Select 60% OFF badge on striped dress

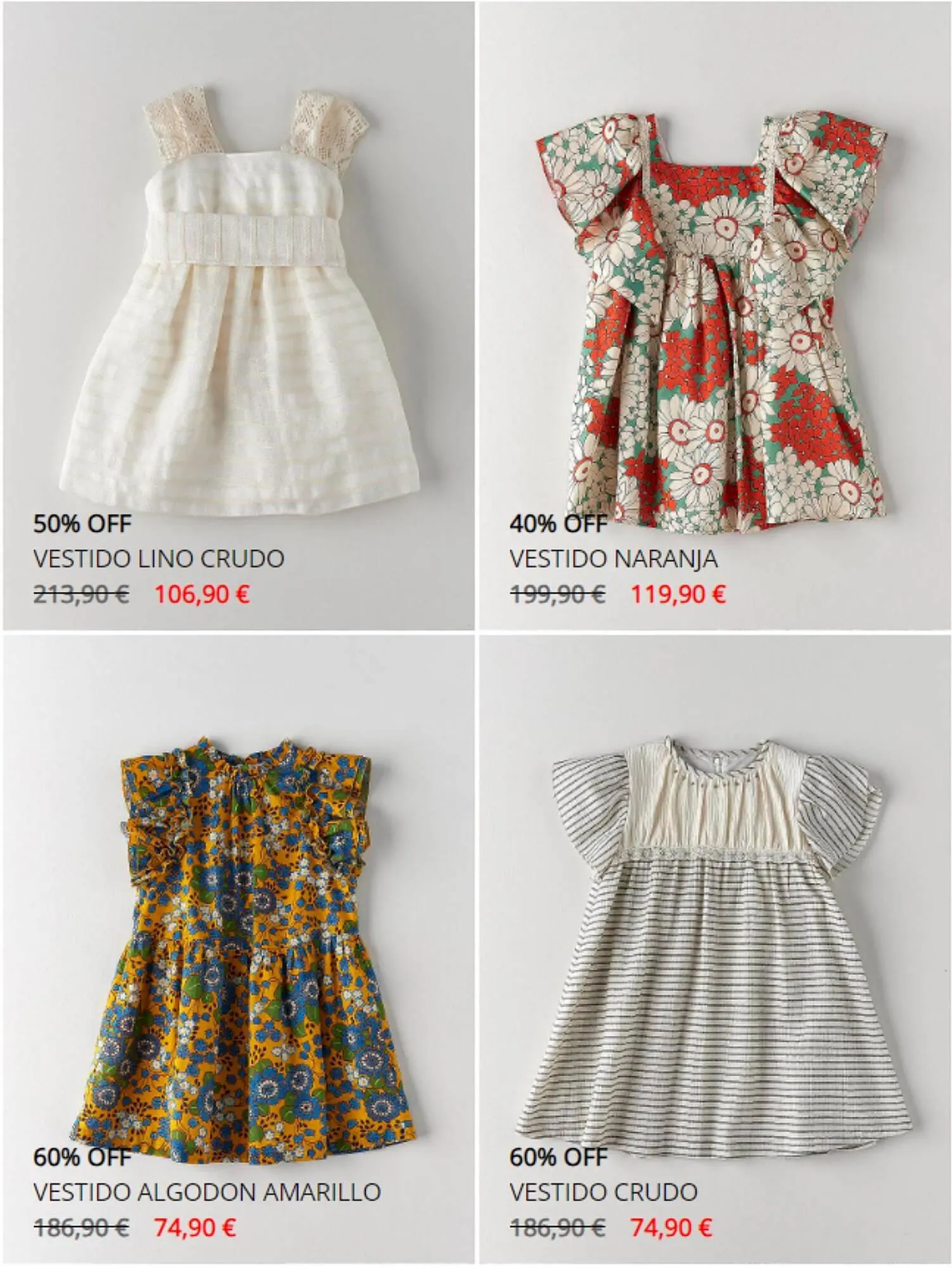tap(559, 1157)
